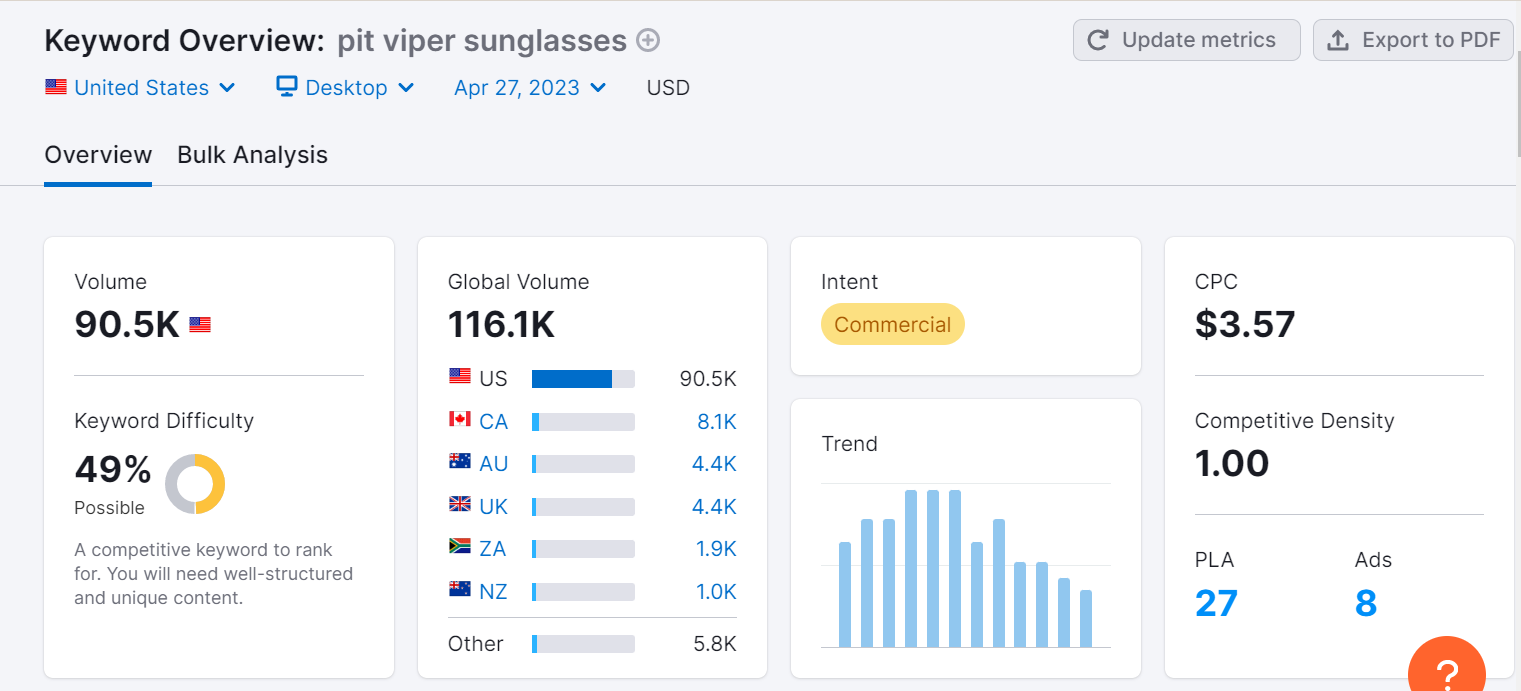Click the US flag next to Volume
The image size is (1521, 691).
click(x=200, y=325)
